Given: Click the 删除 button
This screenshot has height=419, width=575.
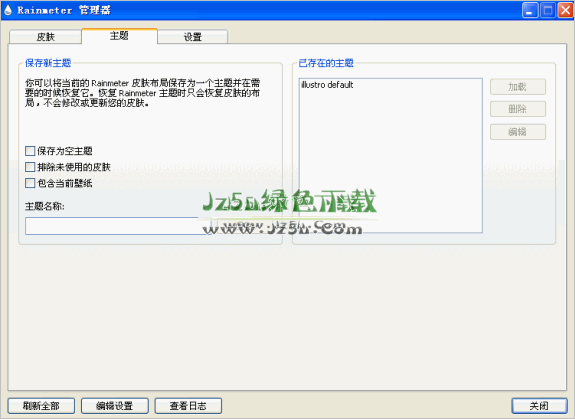Looking at the screenshot, I should point(518,109).
